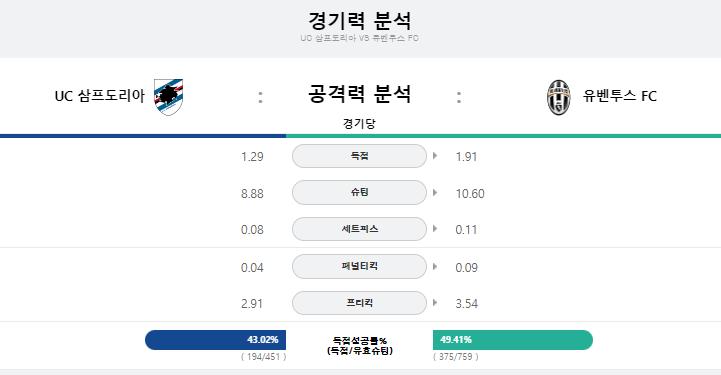This screenshot has width=721, height=375.
Task: Select the 득점 stat button
Action: pos(359,156)
